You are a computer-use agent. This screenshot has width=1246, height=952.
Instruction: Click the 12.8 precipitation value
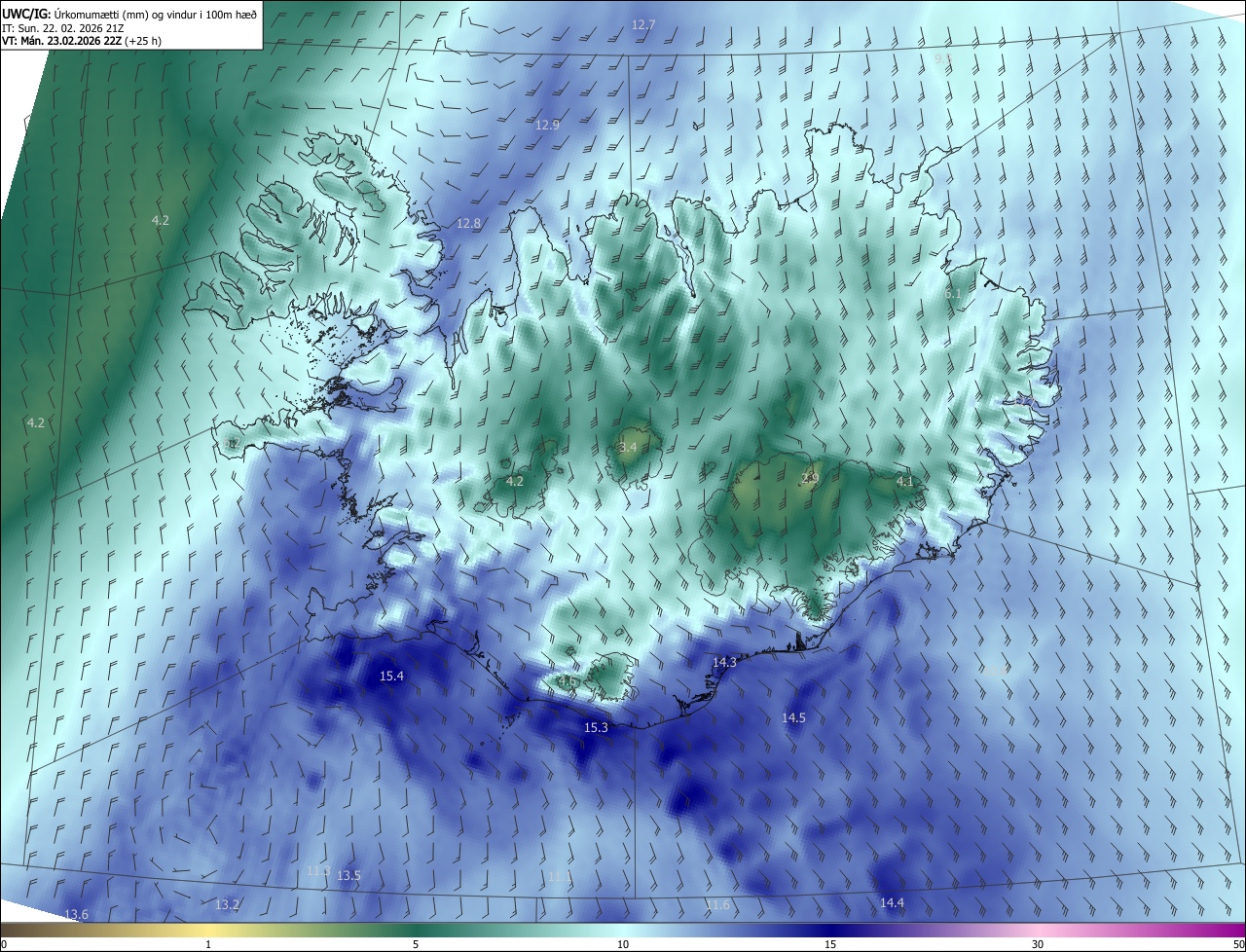click(x=469, y=224)
